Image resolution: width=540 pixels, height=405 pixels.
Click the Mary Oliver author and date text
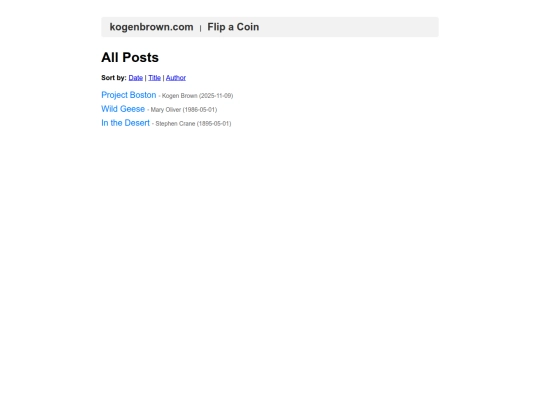[x=182, y=110]
